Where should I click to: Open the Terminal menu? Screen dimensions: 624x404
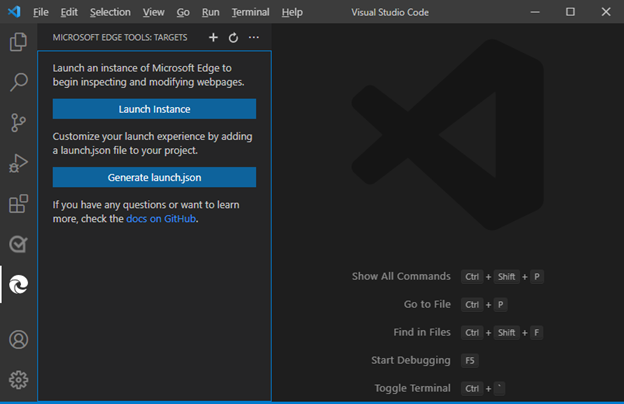click(250, 12)
